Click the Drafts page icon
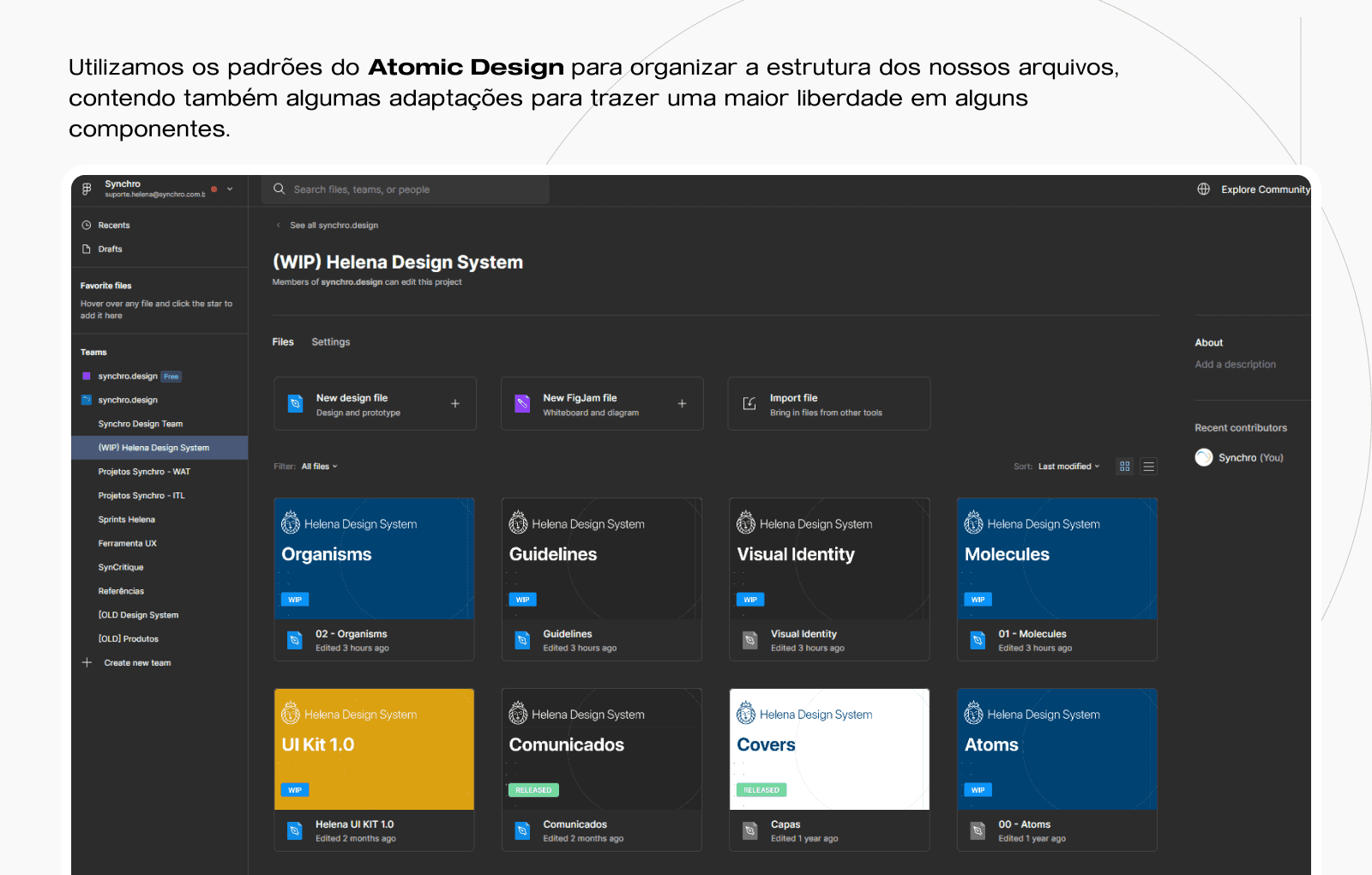The width and height of the screenshot is (1372, 875). 86,249
